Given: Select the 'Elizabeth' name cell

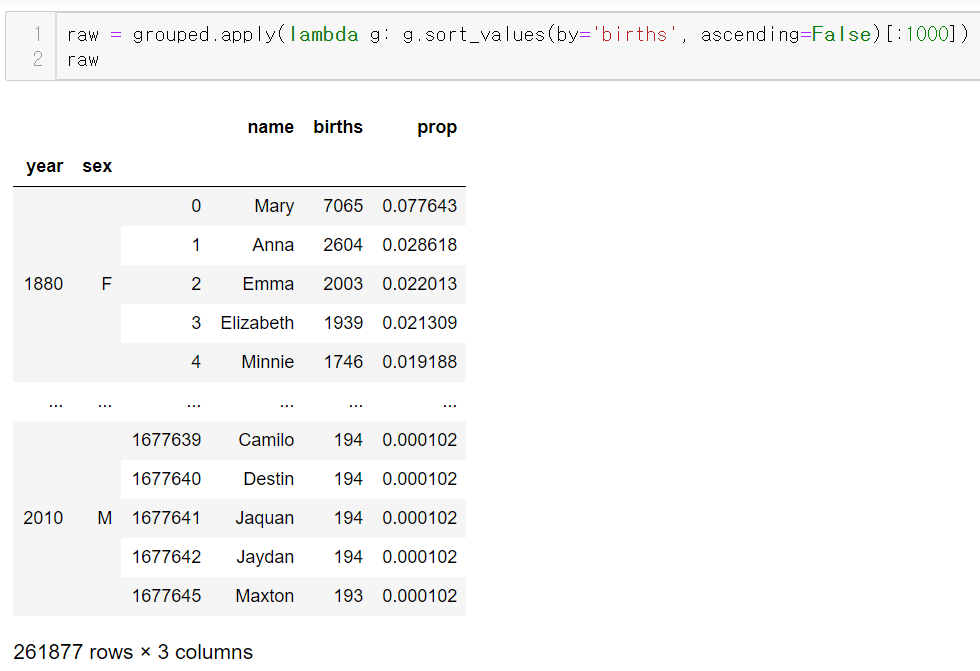Looking at the screenshot, I should (x=257, y=323).
